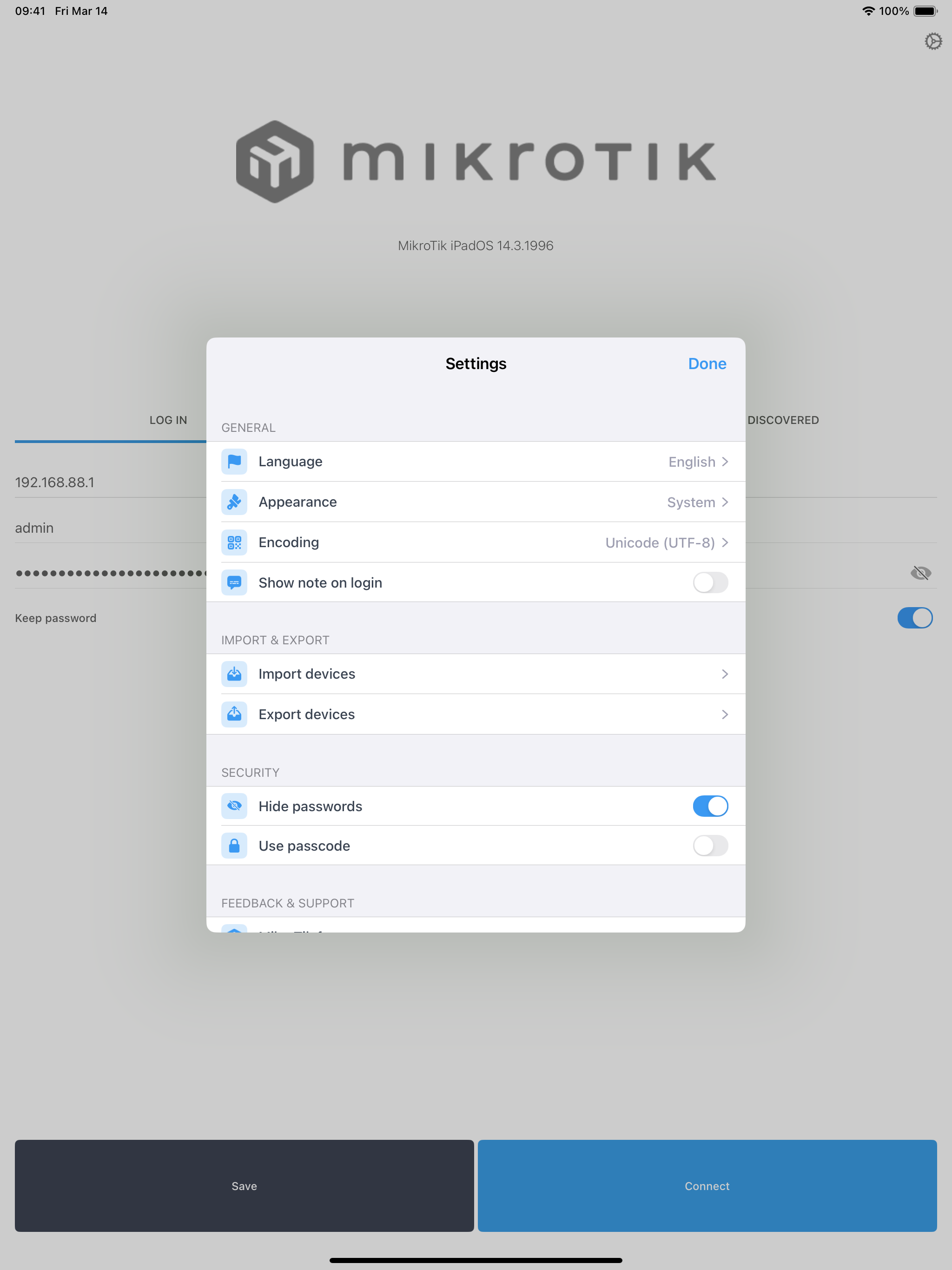Image resolution: width=952 pixels, height=1270 pixels.
Task: Tap the Unicode (UTF-8) encoding value
Action: click(x=660, y=542)
